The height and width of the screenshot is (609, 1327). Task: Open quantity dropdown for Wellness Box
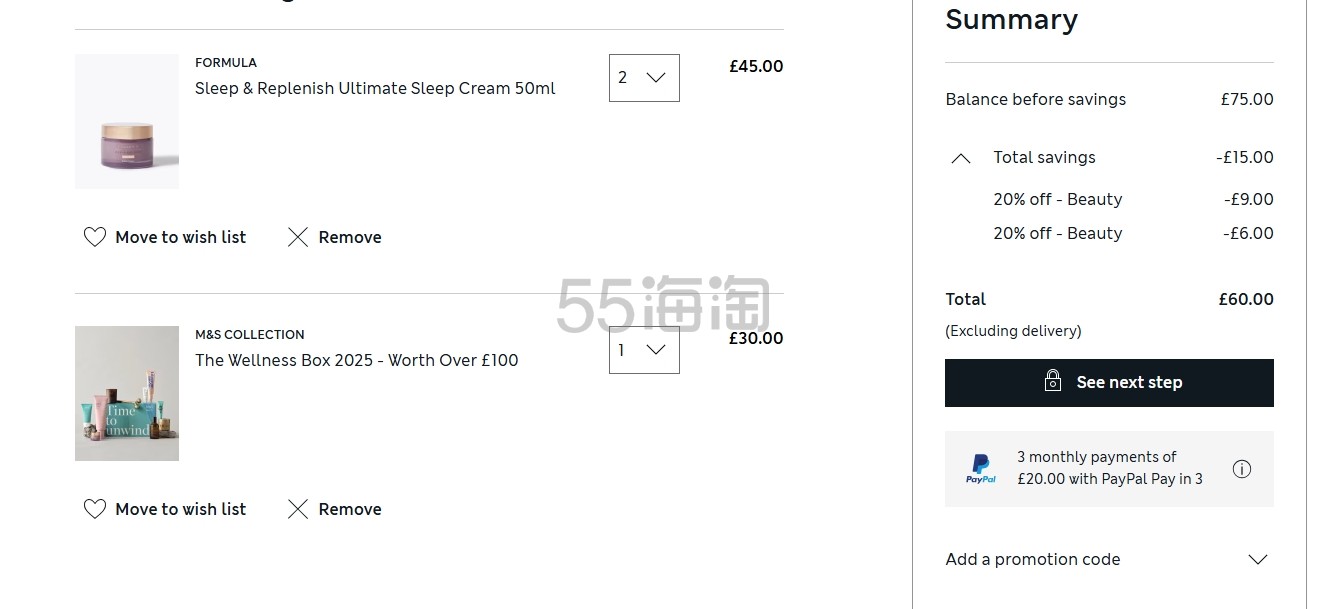coord(644,350)
